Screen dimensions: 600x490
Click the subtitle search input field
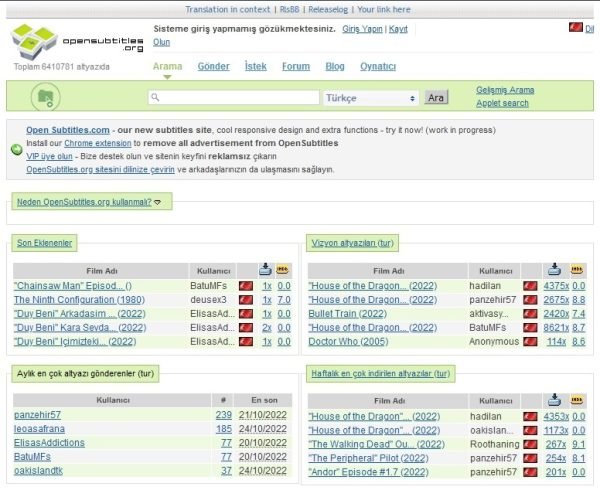click(x=233, y=97)
